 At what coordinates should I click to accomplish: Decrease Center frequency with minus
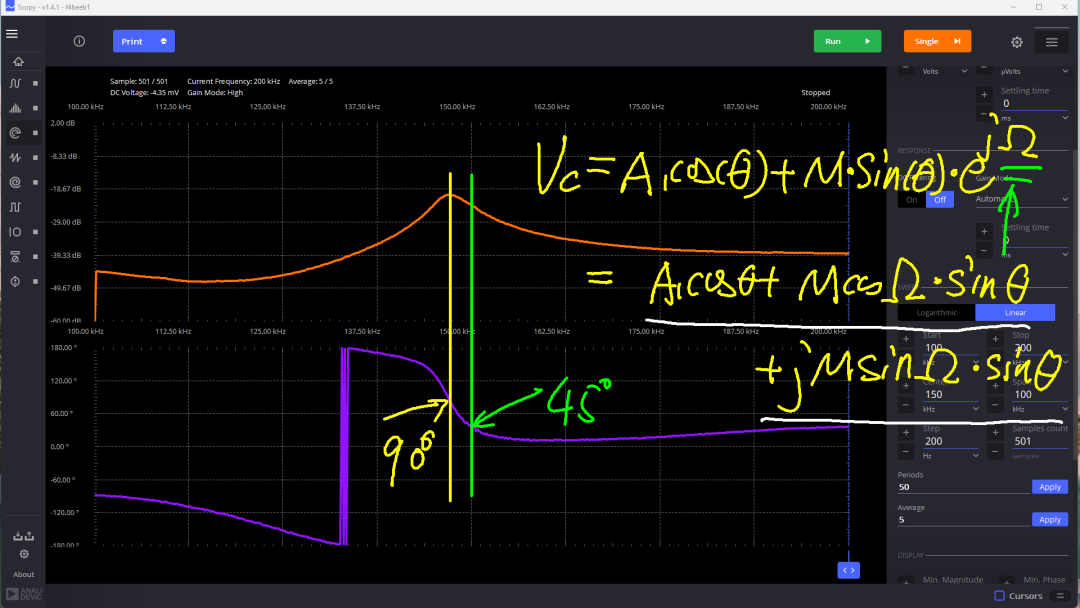coord(906,405)
